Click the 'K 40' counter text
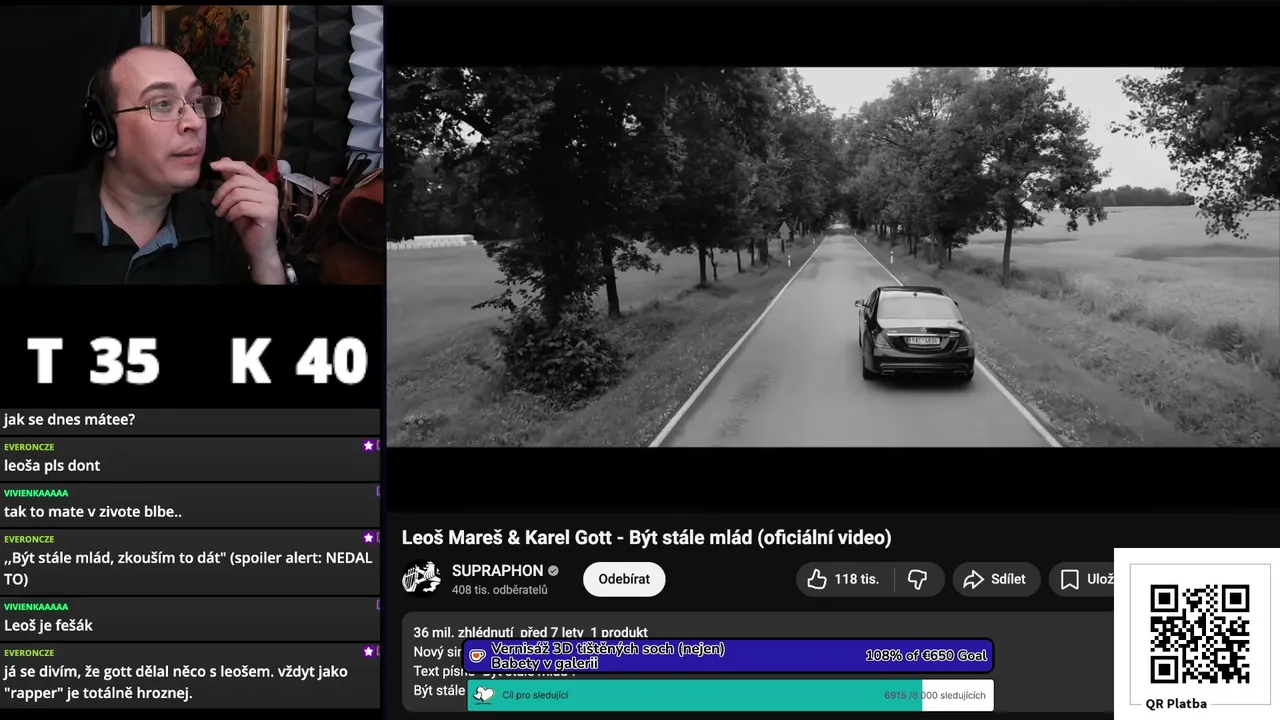This screenshot has width=1280, height=720. [299, 361]
